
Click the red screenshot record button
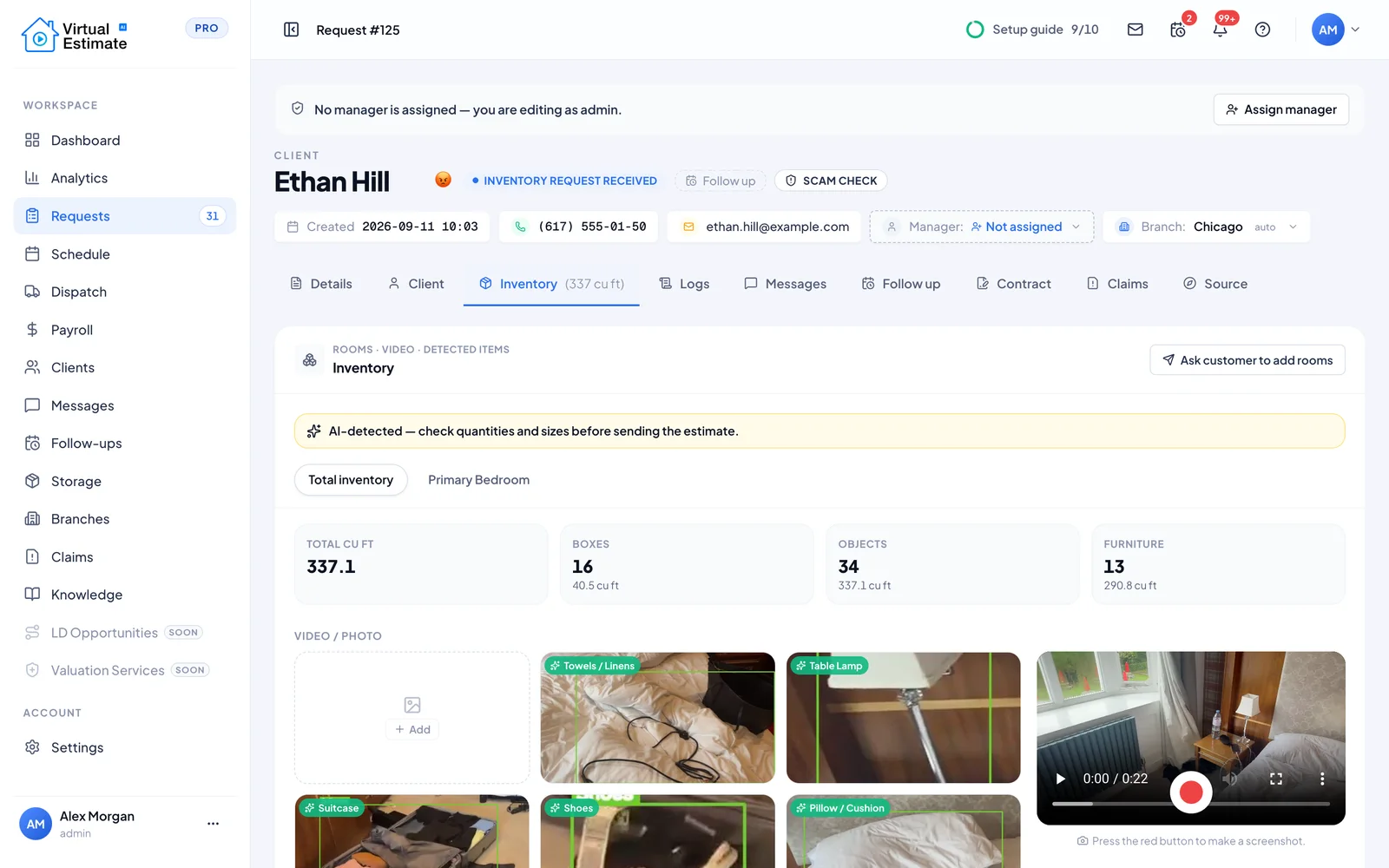[1191, 792]
